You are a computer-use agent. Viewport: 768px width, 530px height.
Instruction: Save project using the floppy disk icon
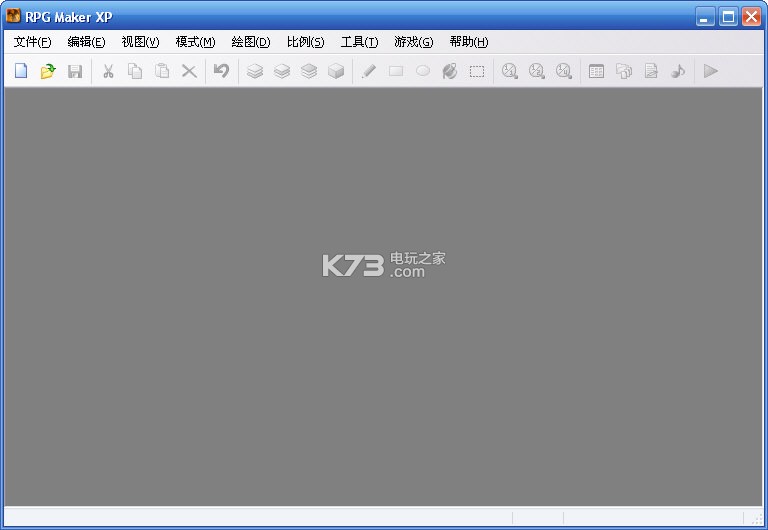coord(75,71)
